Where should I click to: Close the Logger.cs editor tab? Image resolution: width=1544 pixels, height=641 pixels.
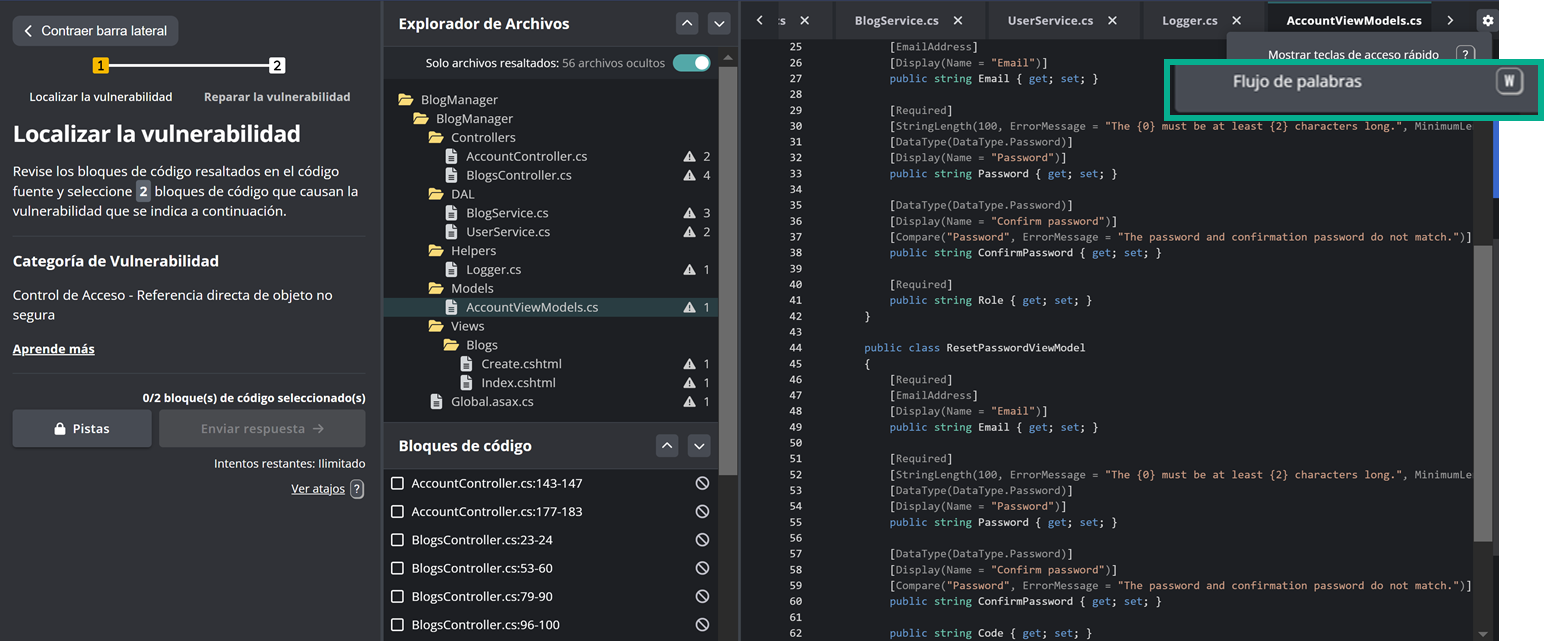pyautogui.click(x=1236, y=20)
